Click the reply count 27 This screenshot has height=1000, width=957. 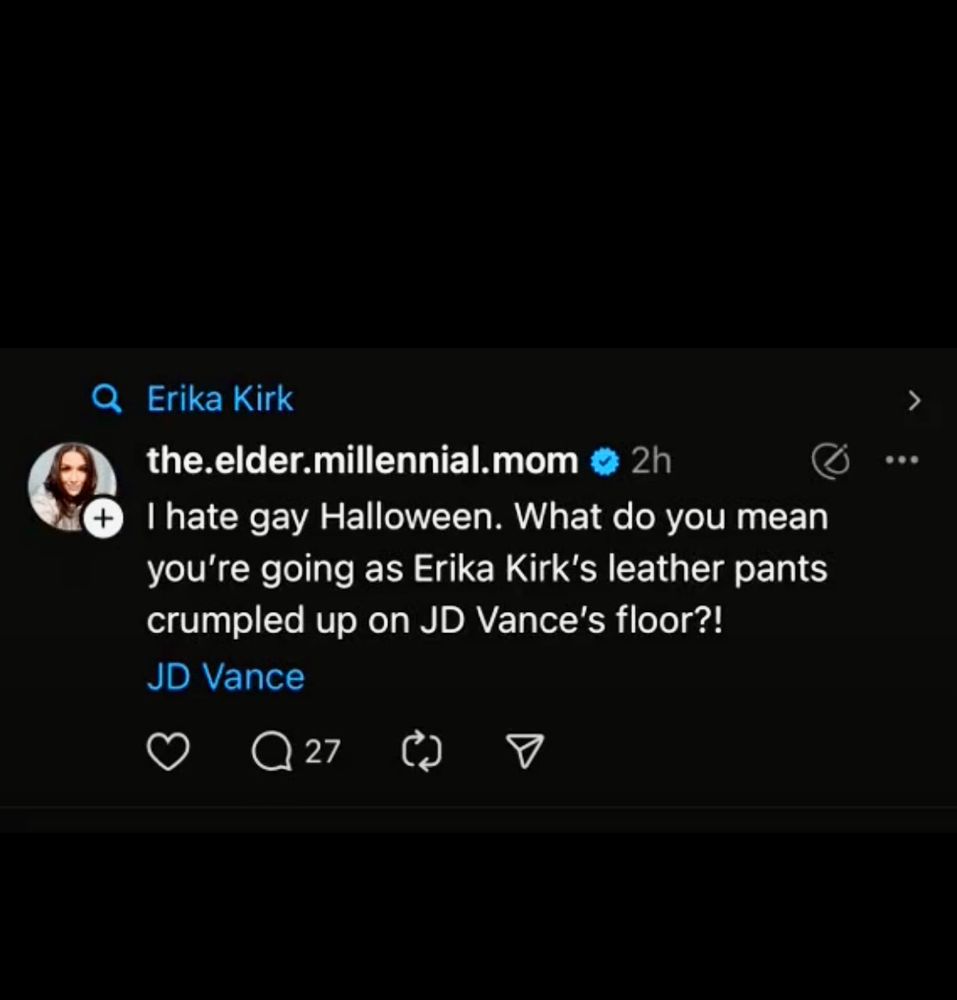click(322, 751)
